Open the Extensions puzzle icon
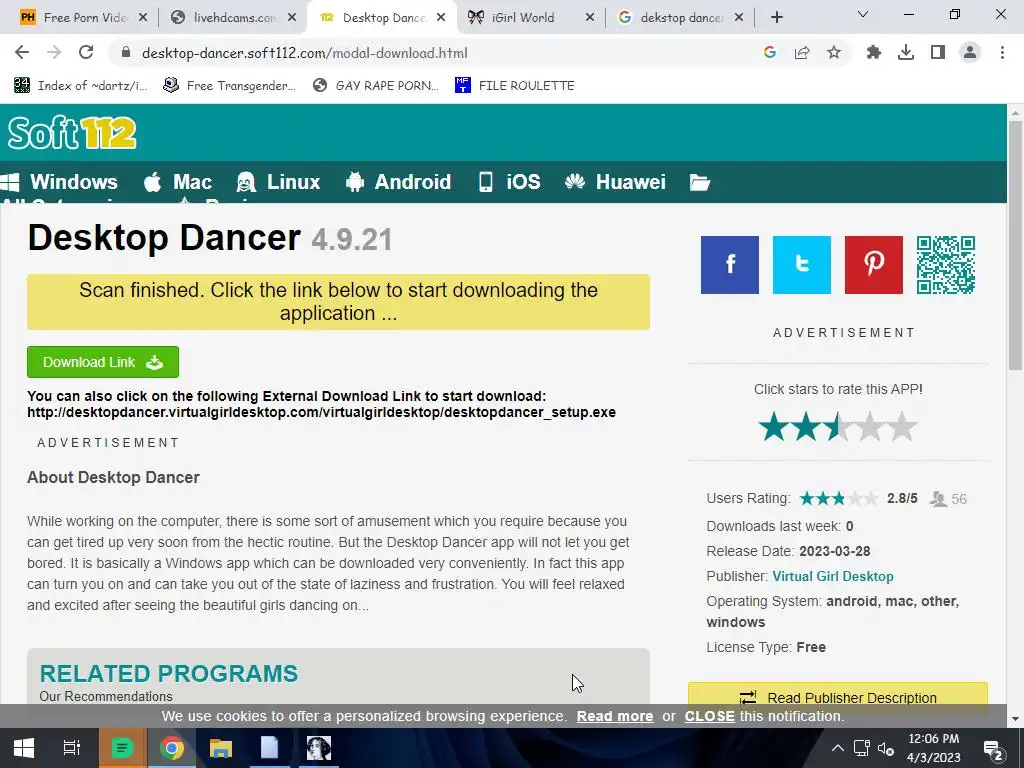 click(874, 53)
